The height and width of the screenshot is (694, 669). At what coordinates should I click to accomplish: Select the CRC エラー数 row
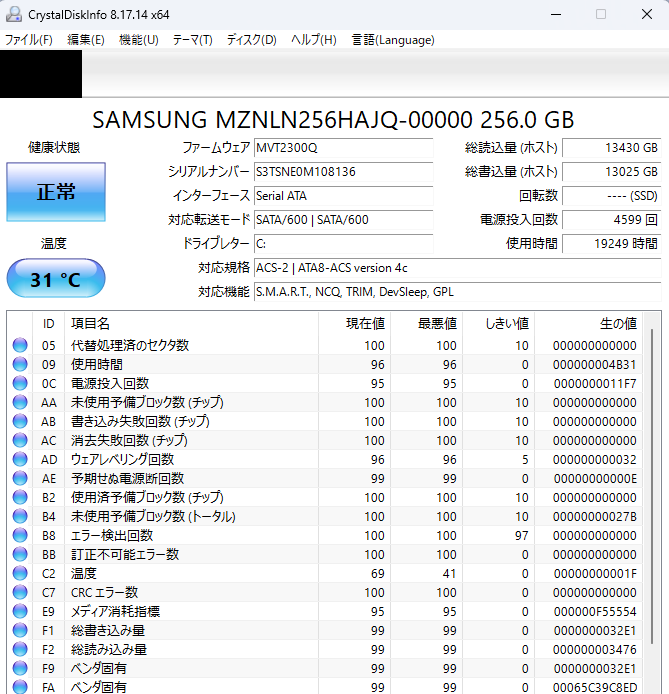325,593
